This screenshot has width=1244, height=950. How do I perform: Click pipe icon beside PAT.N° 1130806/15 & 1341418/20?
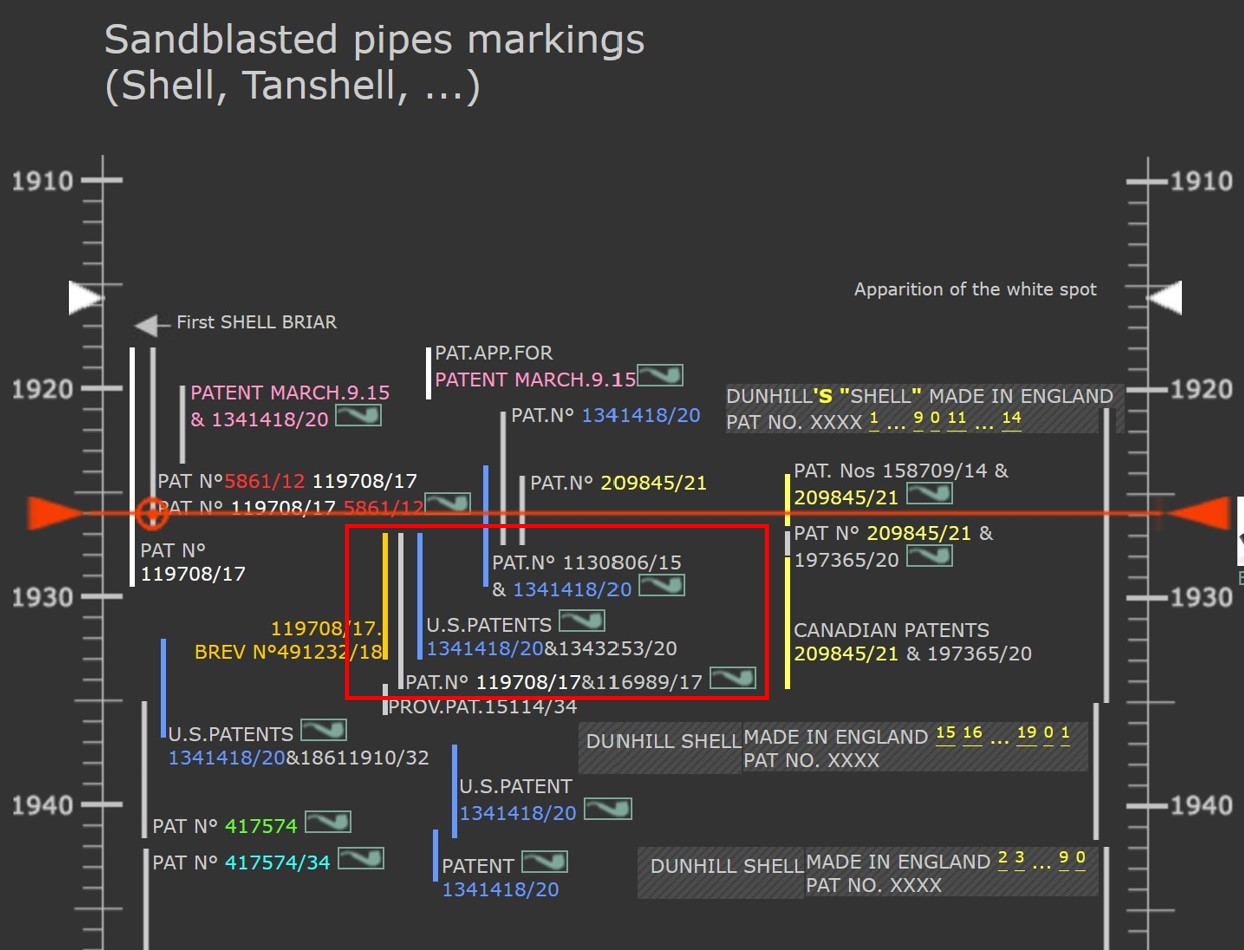[x=661, y=585]
